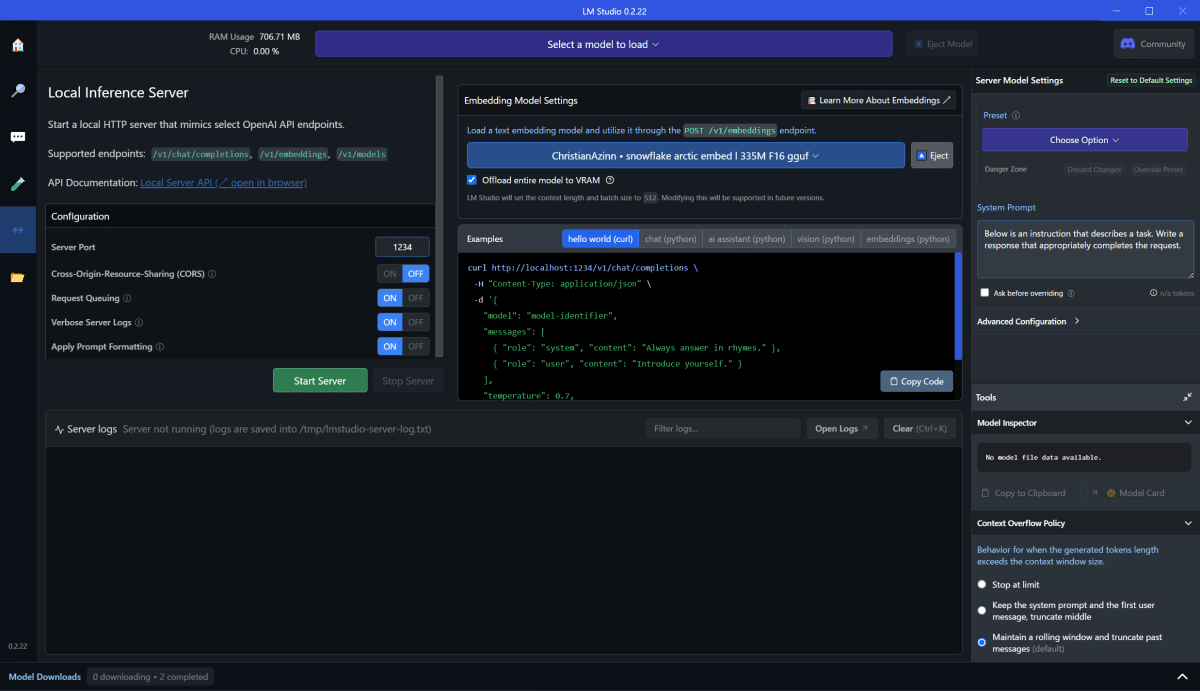This screenshot has width=1200, height=691.
Task: Switch to ai assistant (python) example tab
Action: 747,239
